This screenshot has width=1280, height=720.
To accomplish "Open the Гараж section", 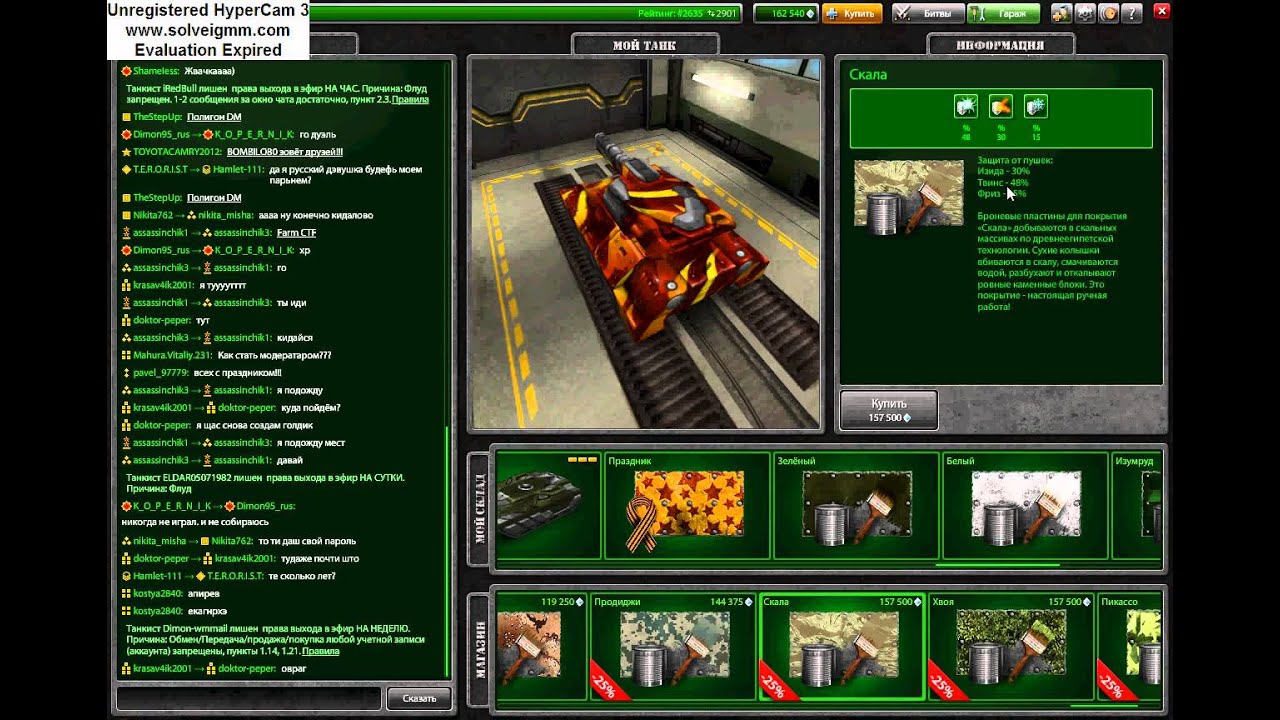I will pyautogui.click(x=1004, y=14).
